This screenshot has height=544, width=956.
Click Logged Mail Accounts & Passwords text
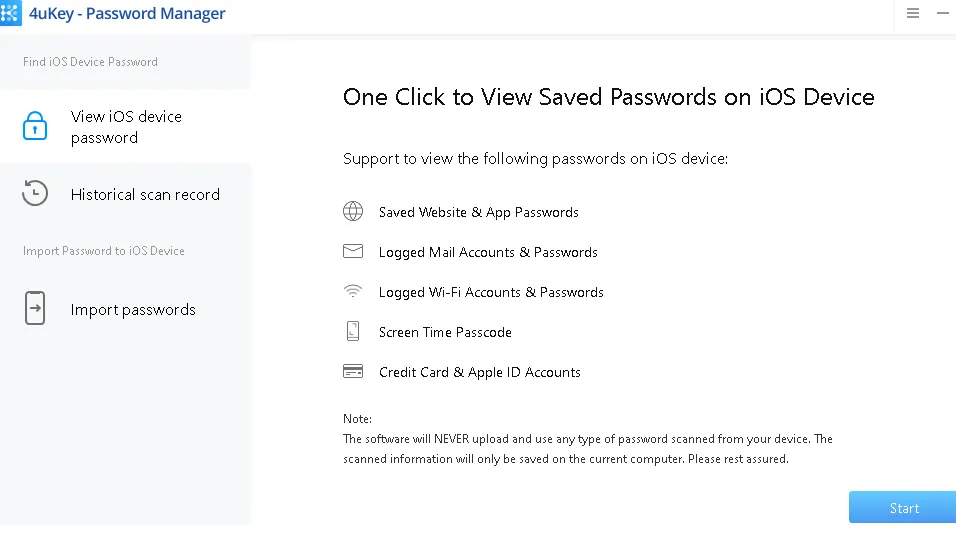pos(488,252)
